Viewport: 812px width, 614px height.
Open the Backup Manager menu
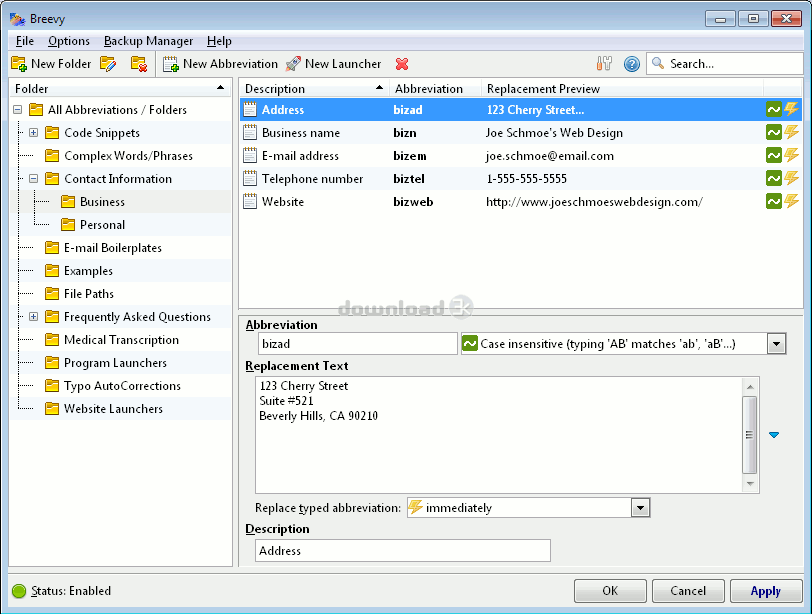pos(148,41)
